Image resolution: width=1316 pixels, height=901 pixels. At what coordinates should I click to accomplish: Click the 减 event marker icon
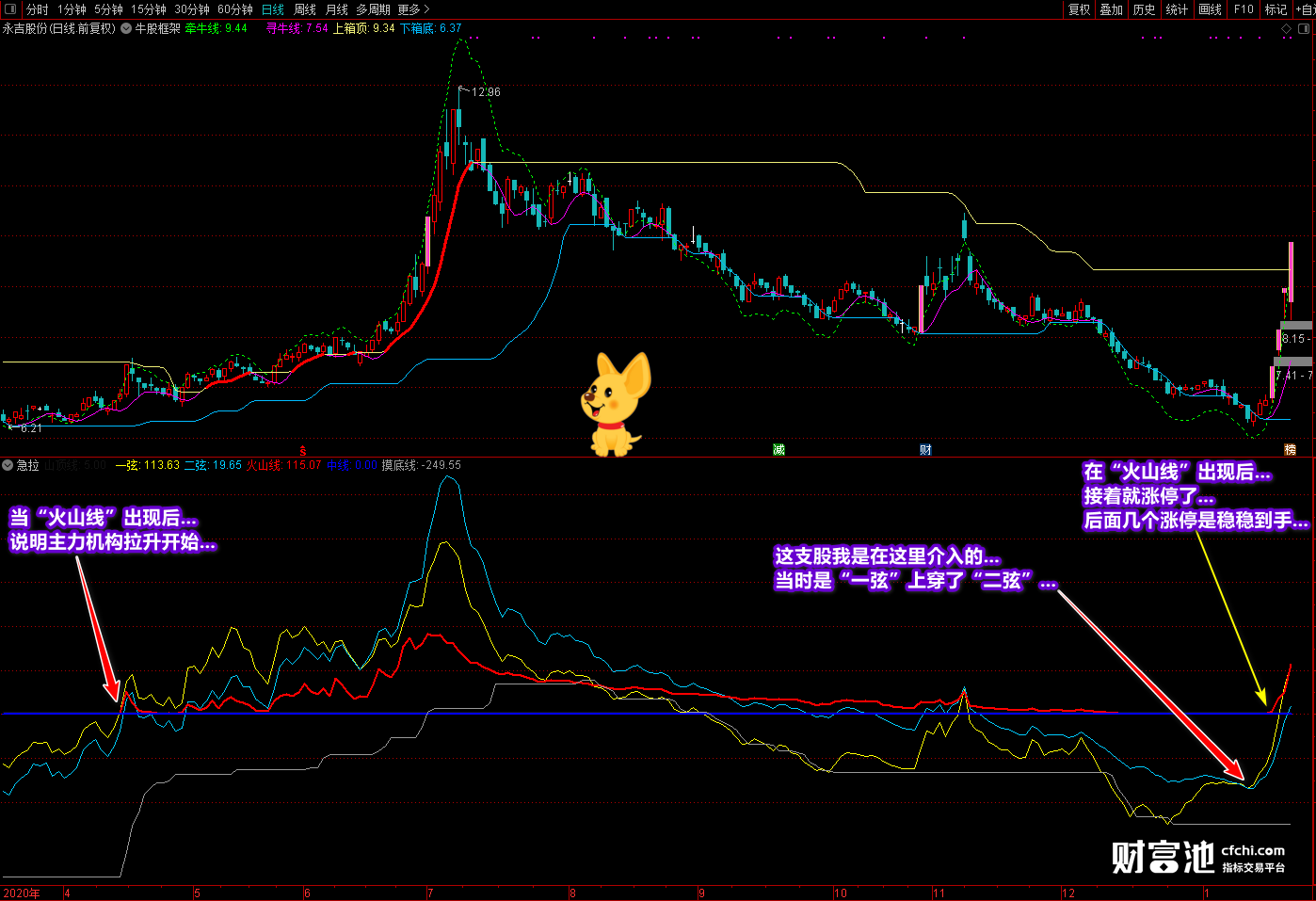(778, 450)
